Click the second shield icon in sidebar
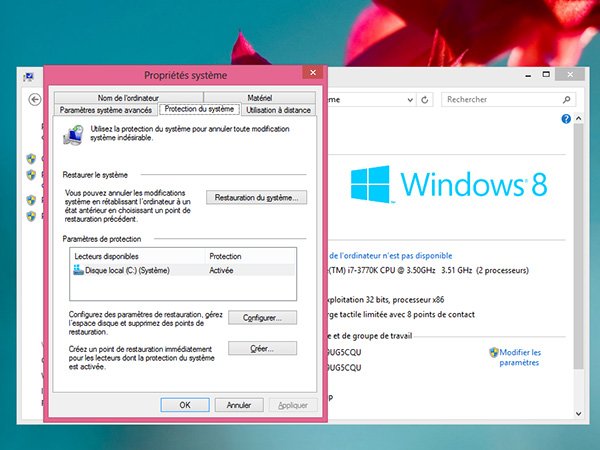 coord(31,175)
